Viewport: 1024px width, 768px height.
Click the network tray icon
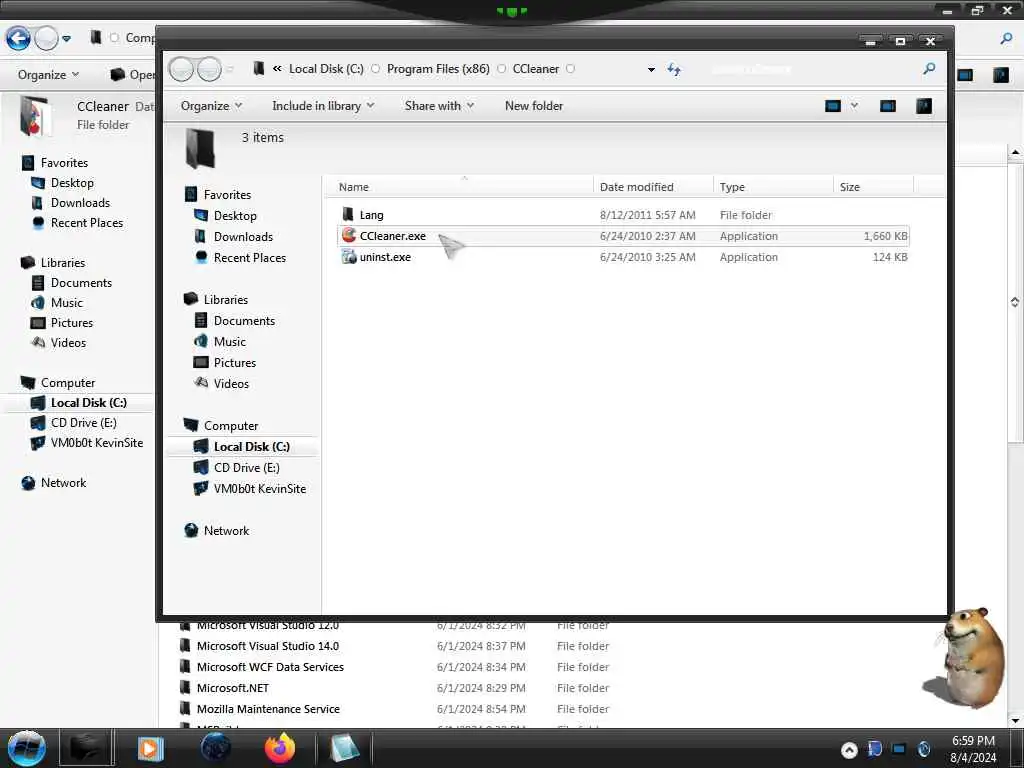point(899,749)
